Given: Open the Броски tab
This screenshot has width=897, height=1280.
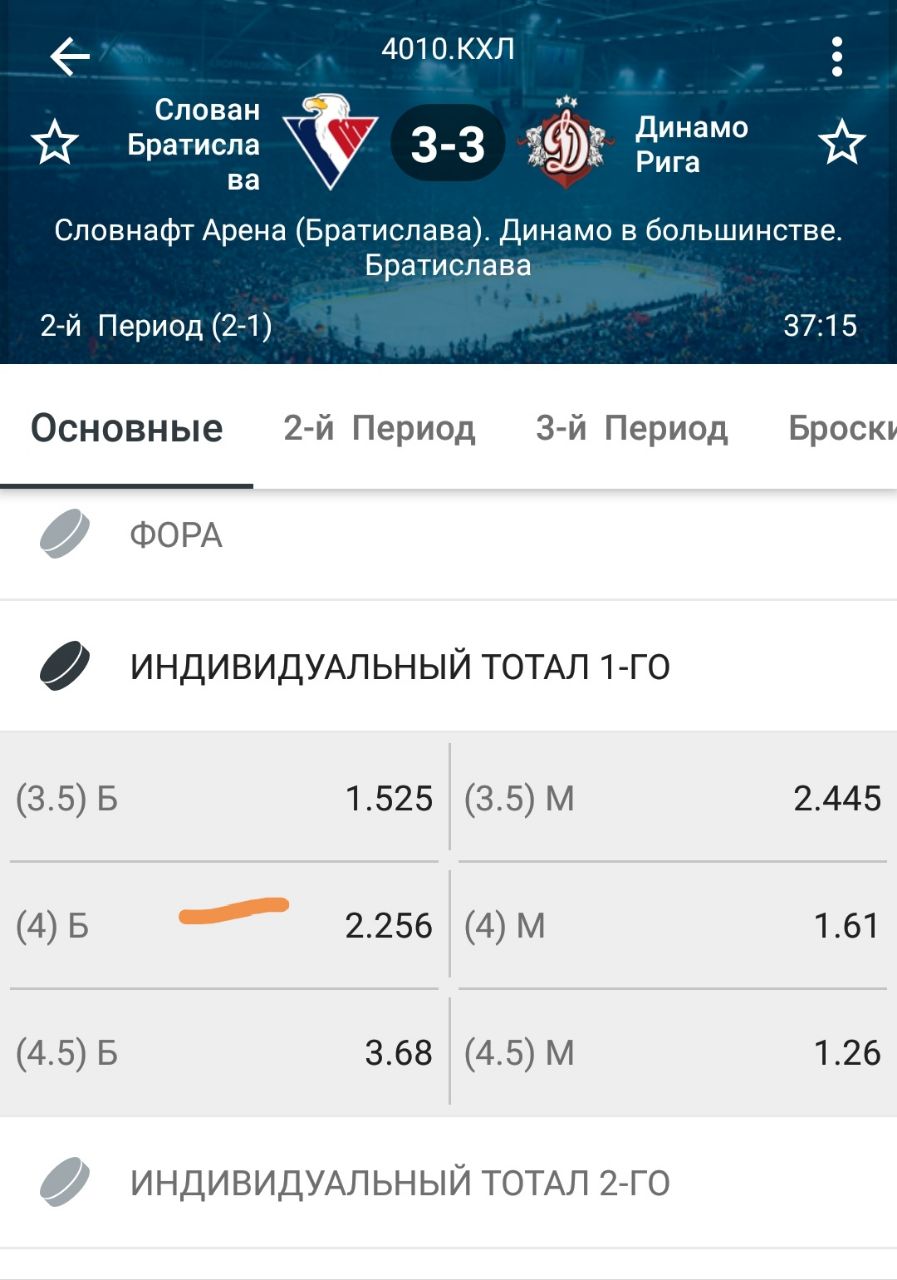Looking at the screenshot, I should coord(840,428).
